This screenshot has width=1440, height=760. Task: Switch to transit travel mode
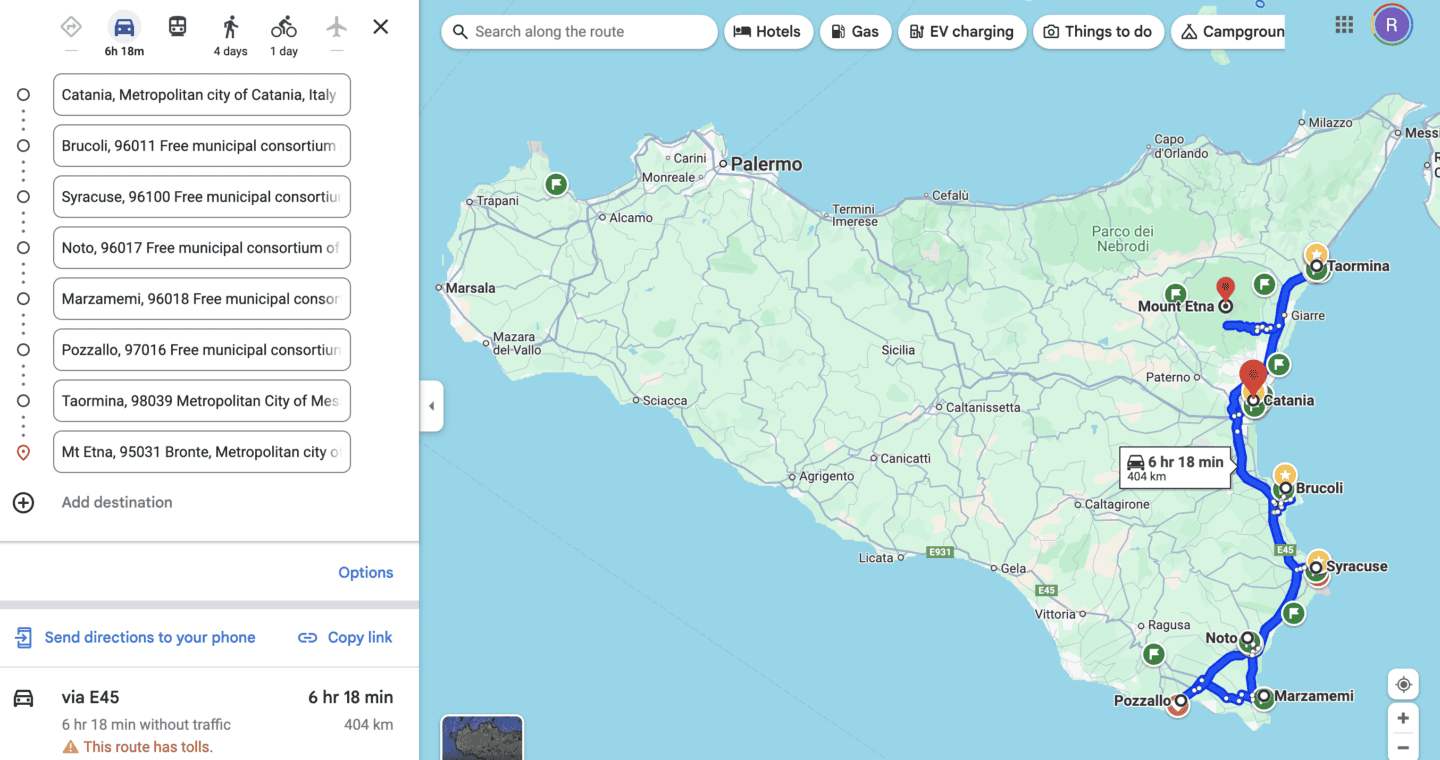177,27
